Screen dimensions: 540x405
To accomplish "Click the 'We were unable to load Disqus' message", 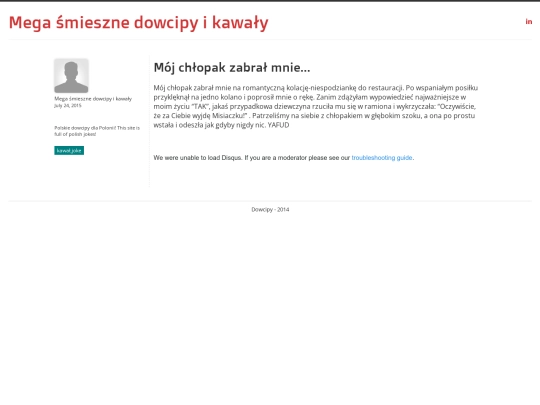I will pyautogui.click(x=284, y=158).
